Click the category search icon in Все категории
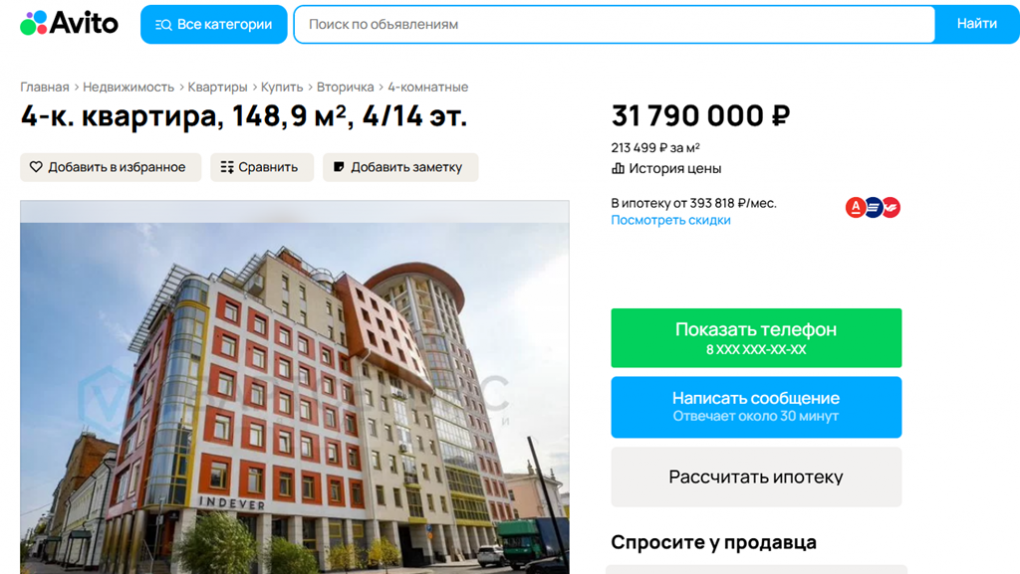This screenshot has width=1020, height=574. 163,25
